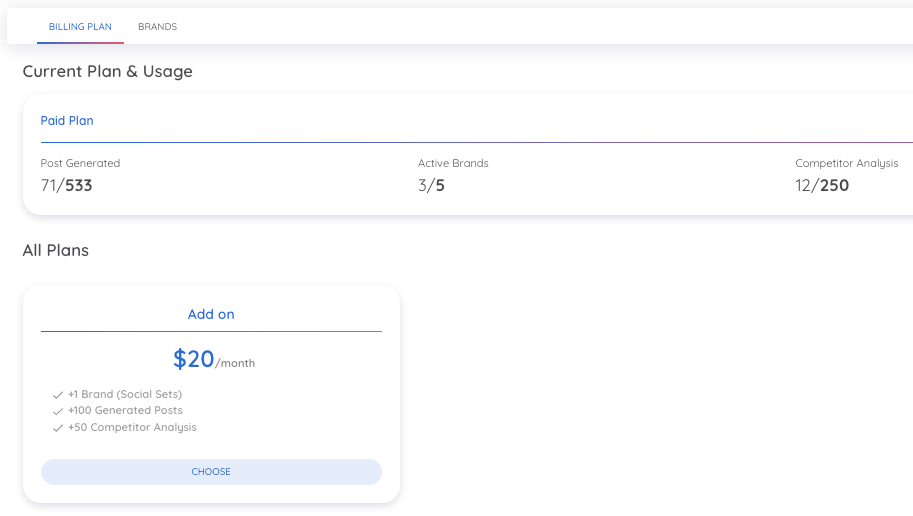Select the 71/533 posts usage value

pyautogui.click(x=66, y=185)
